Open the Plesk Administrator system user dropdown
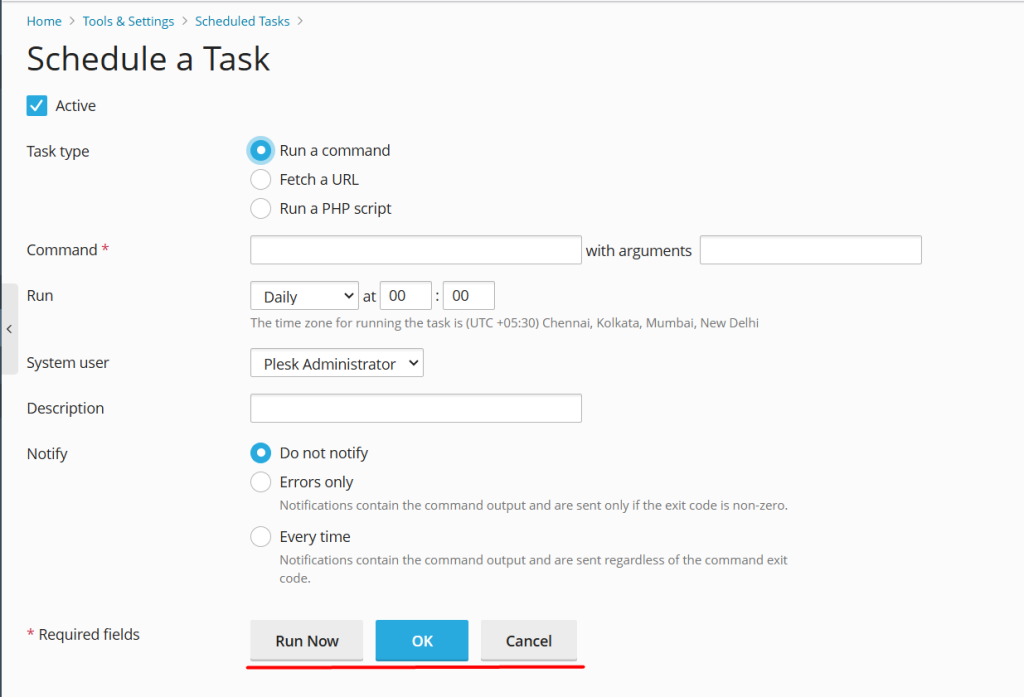This screenshot has height=697, width=1024. (336, 363)
